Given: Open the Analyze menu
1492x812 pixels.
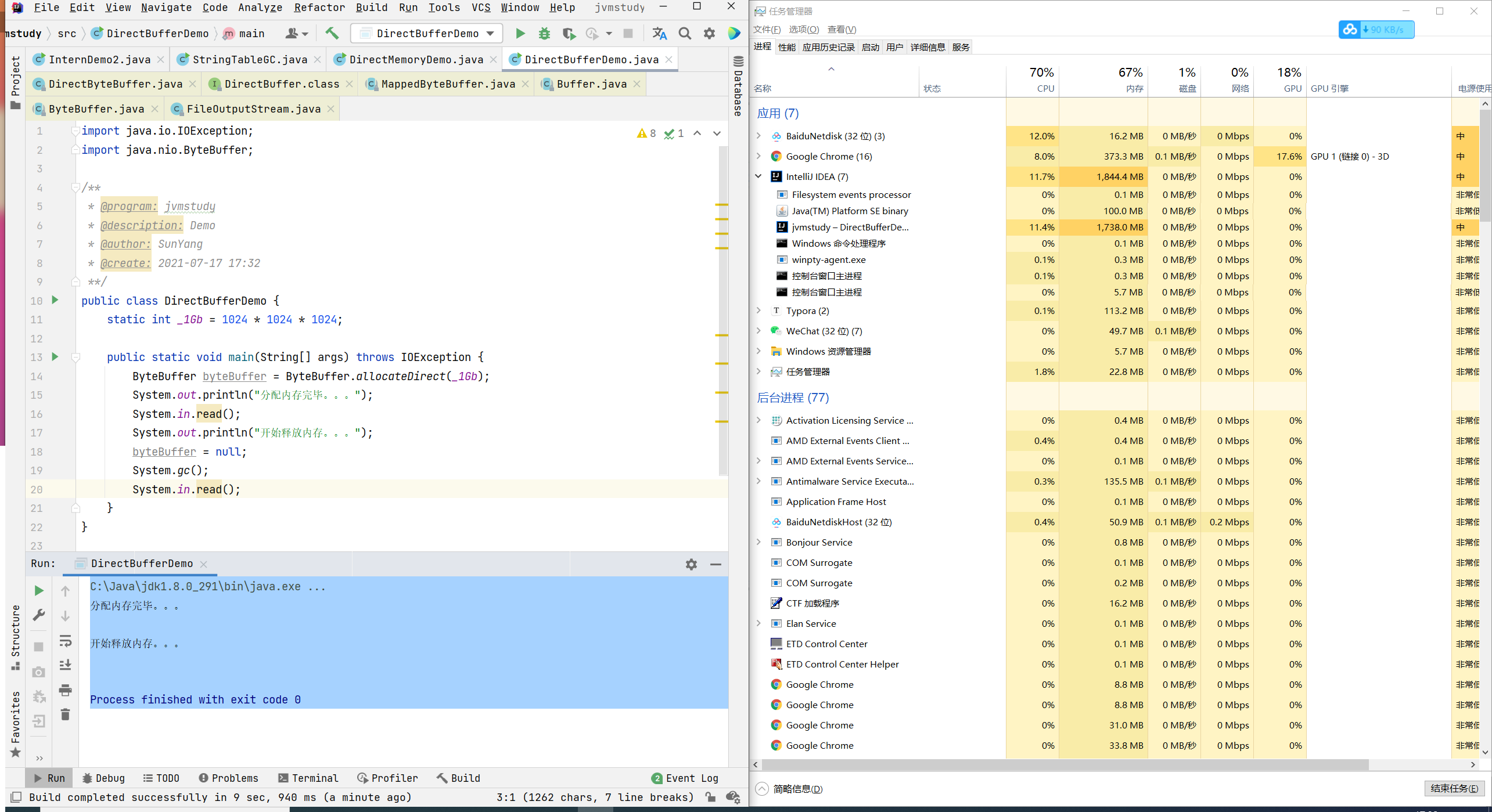Looking at the screenshot, I should coord(260,8).
